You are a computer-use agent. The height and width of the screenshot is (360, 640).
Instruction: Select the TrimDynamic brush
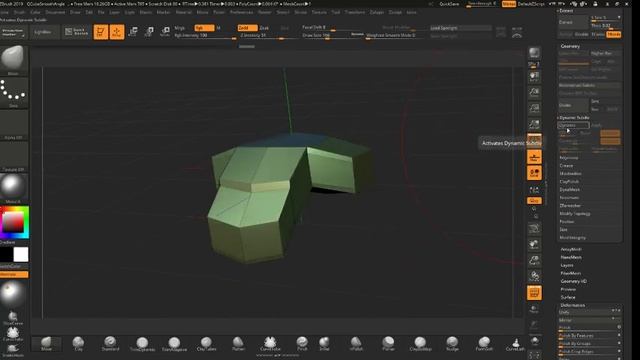pyautogui.click(x=142, y=343)
